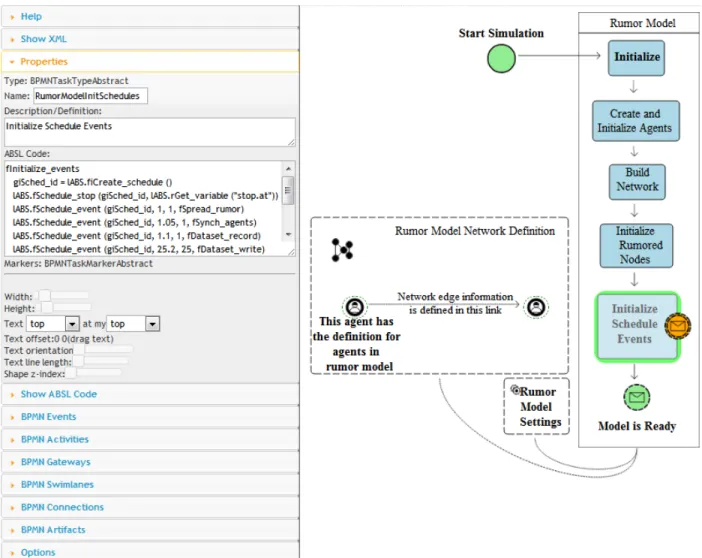Expand the BPMN Gateways section
This screenshot has width=702, height=558.
pos(150,462)
